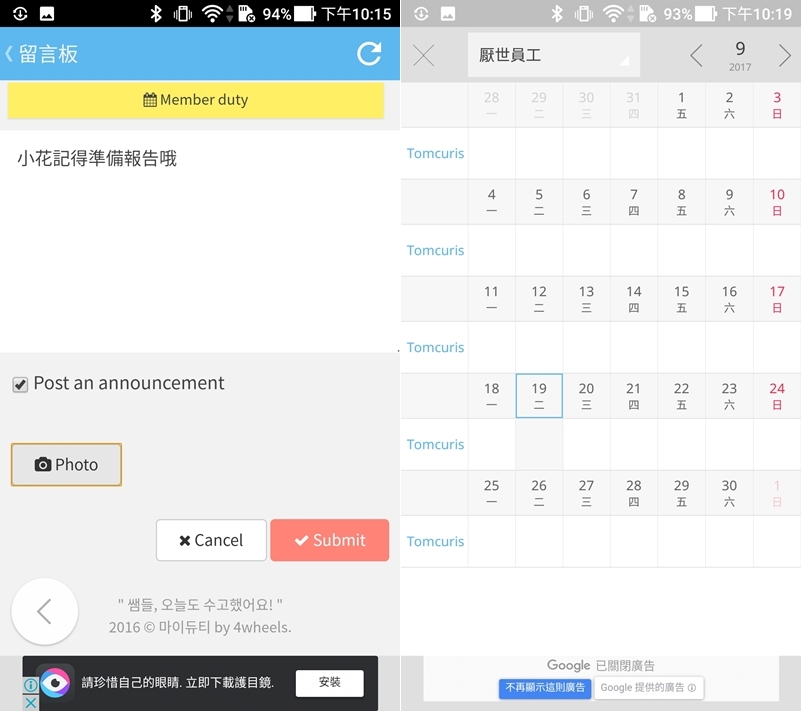Tap the sync notification icon in left status bar
Screen dimensions: 801x711
pyautogui.click(x=20, y=13)
